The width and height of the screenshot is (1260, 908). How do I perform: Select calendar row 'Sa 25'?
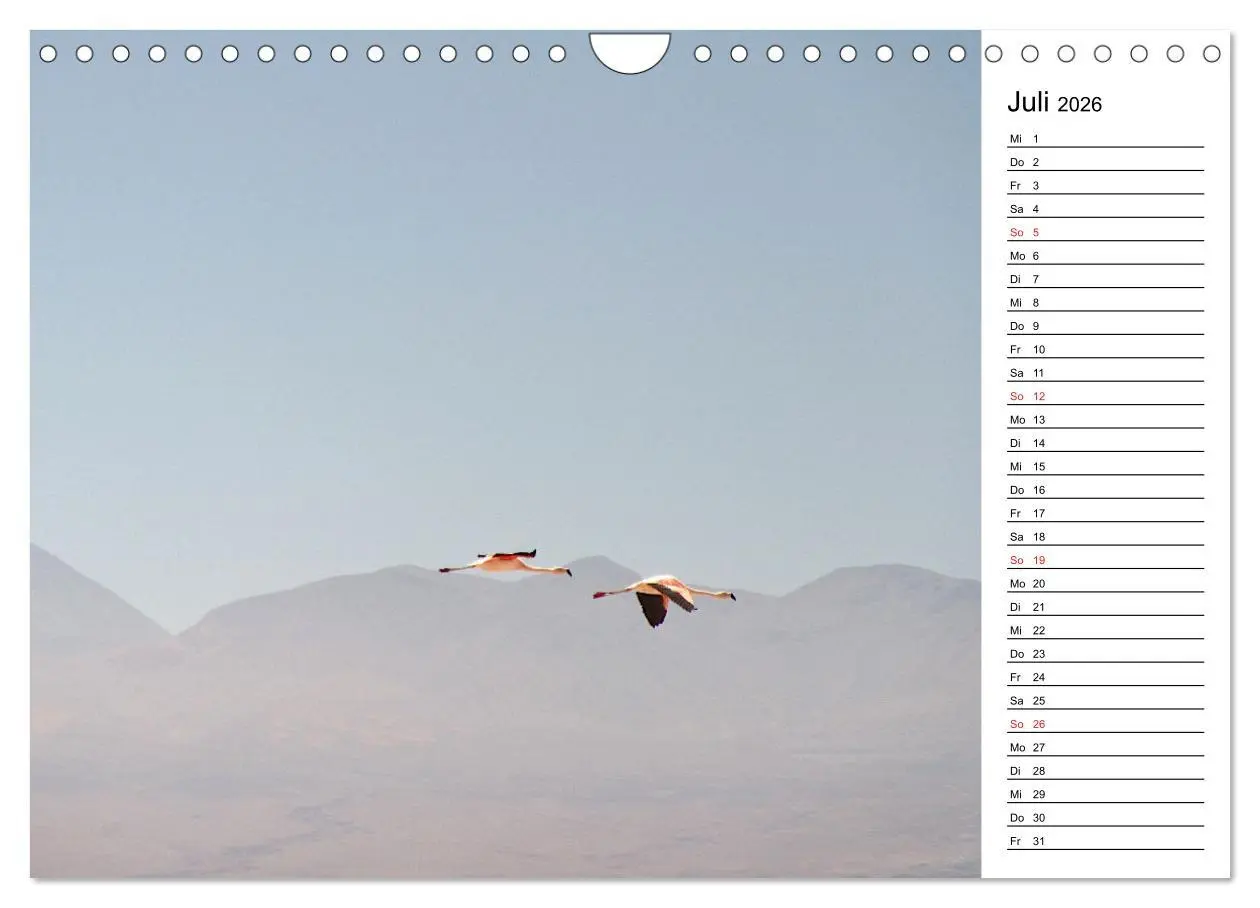point(1105,700)
